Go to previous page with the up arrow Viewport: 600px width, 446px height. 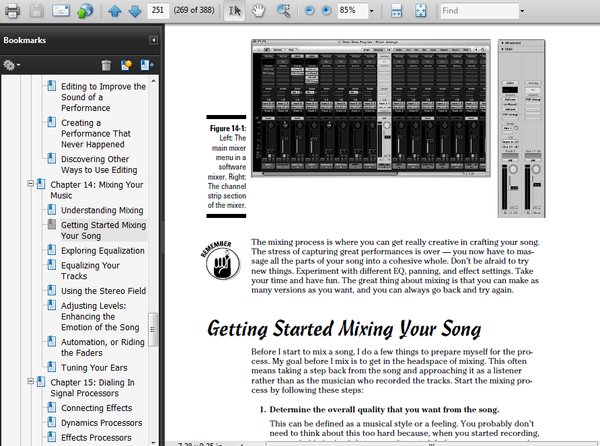coord(115,11)
